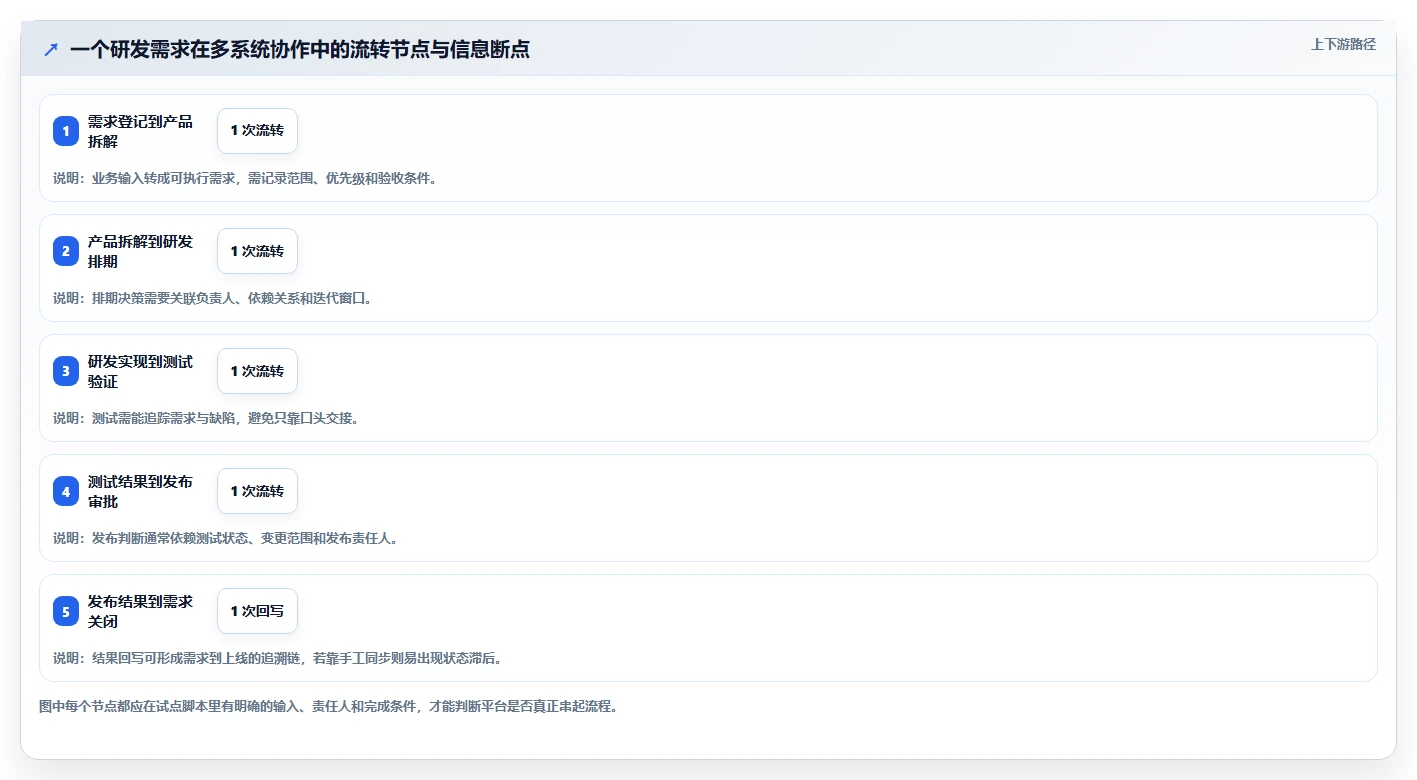
Task: Click the description starting 业务输入转成可执行需求
Action: click(245, 178)
